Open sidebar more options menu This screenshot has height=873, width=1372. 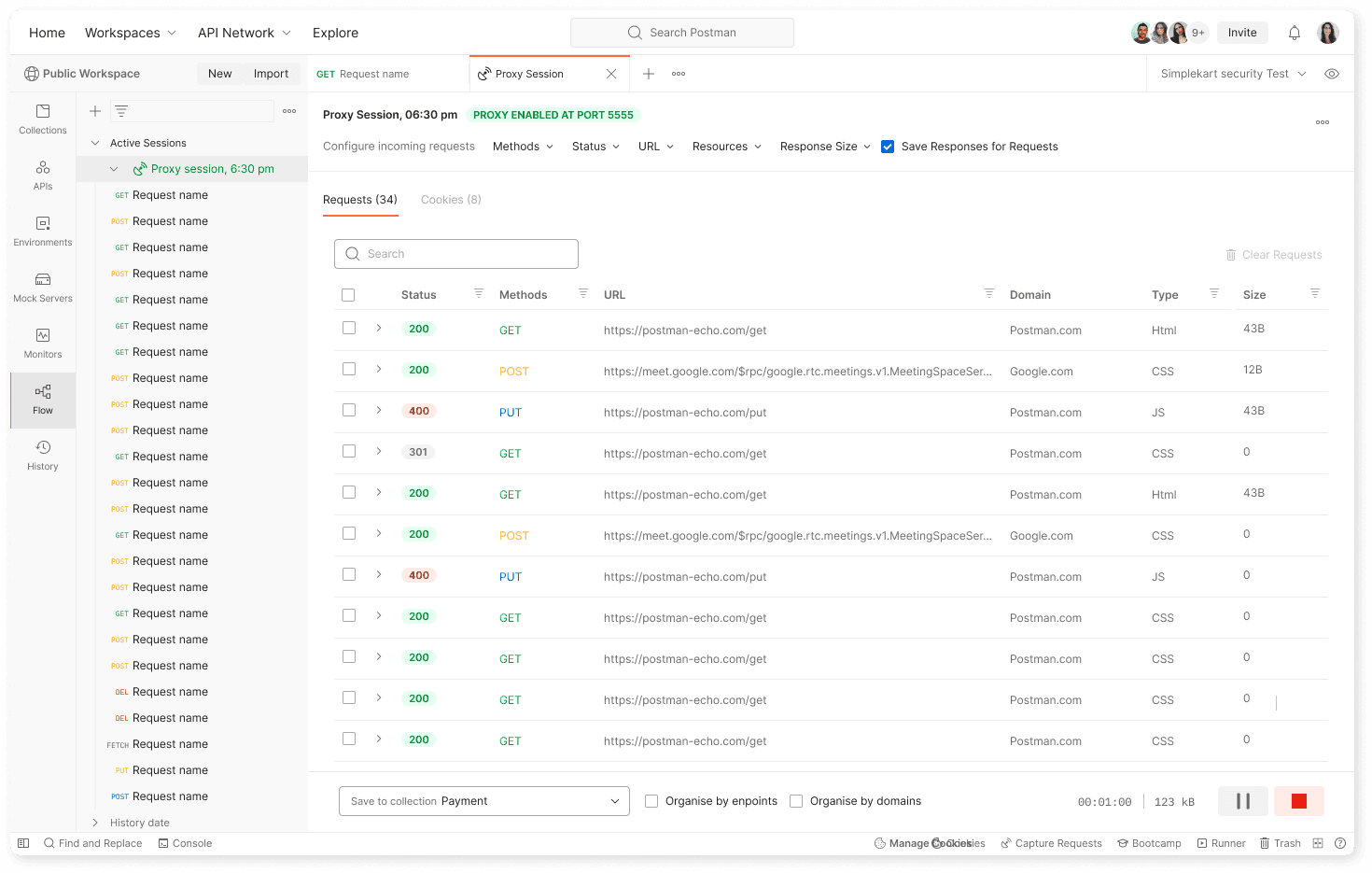coord(289,111)
